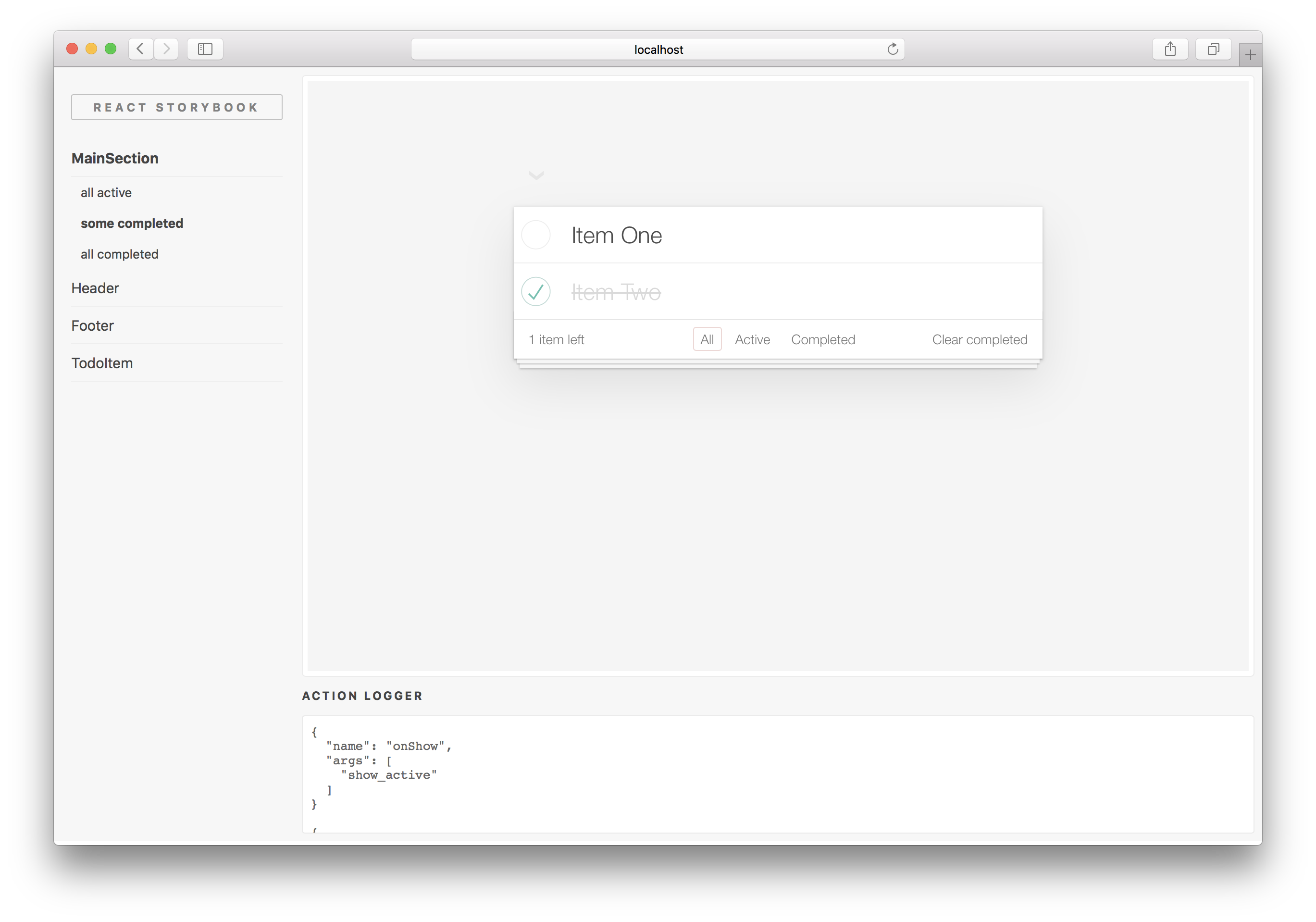Select the All filter button
The width and height of the screenshot is (1316, 922).
(707, 339)
